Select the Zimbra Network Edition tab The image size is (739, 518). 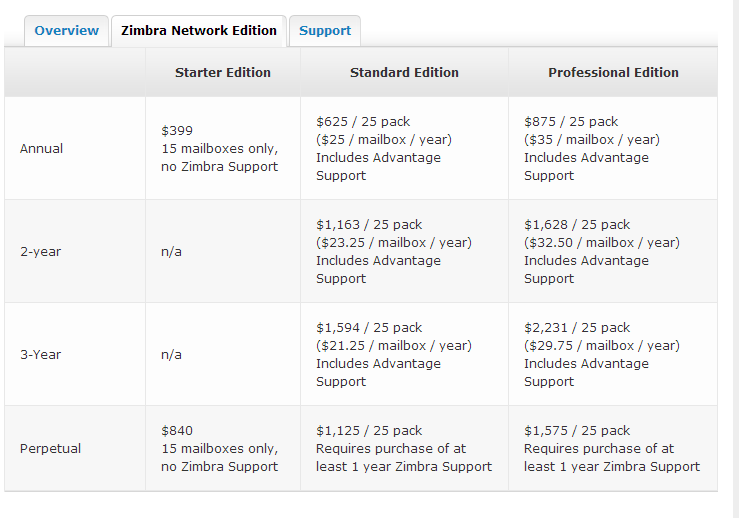[199, 31]
